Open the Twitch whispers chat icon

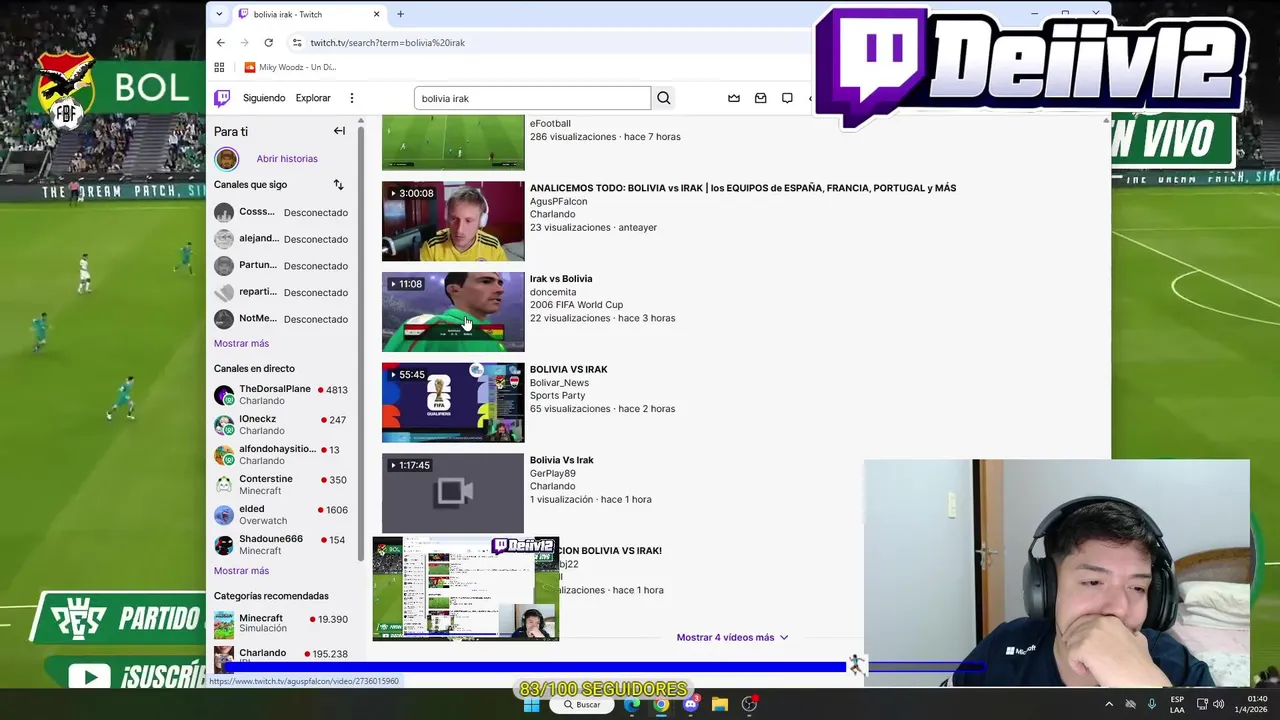tap(787, 98)
